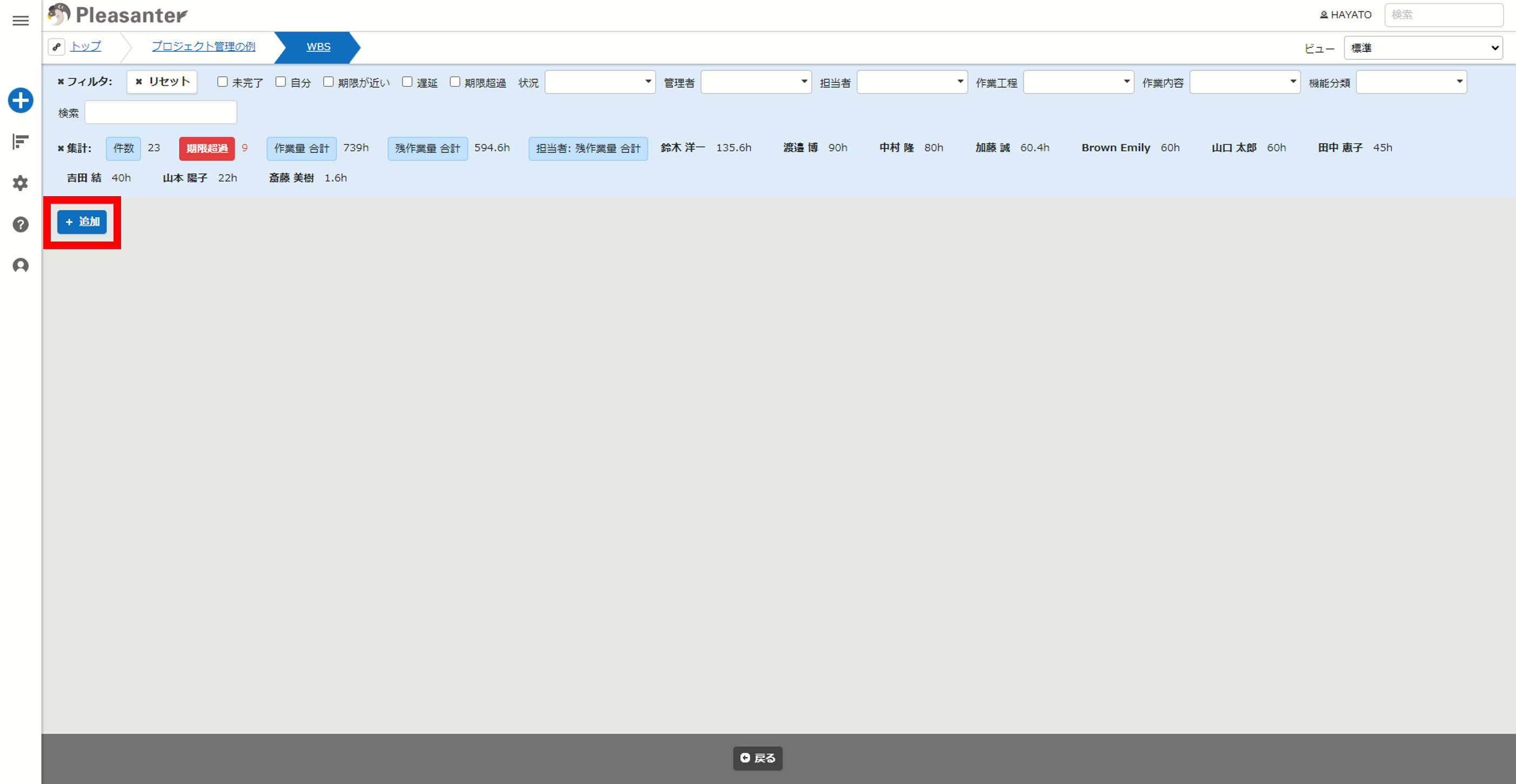This screenshot has width=1516, height=784.
Task: Click the wrench icon beside トップ breadcrumb
Action: click(x=57, y=46)
